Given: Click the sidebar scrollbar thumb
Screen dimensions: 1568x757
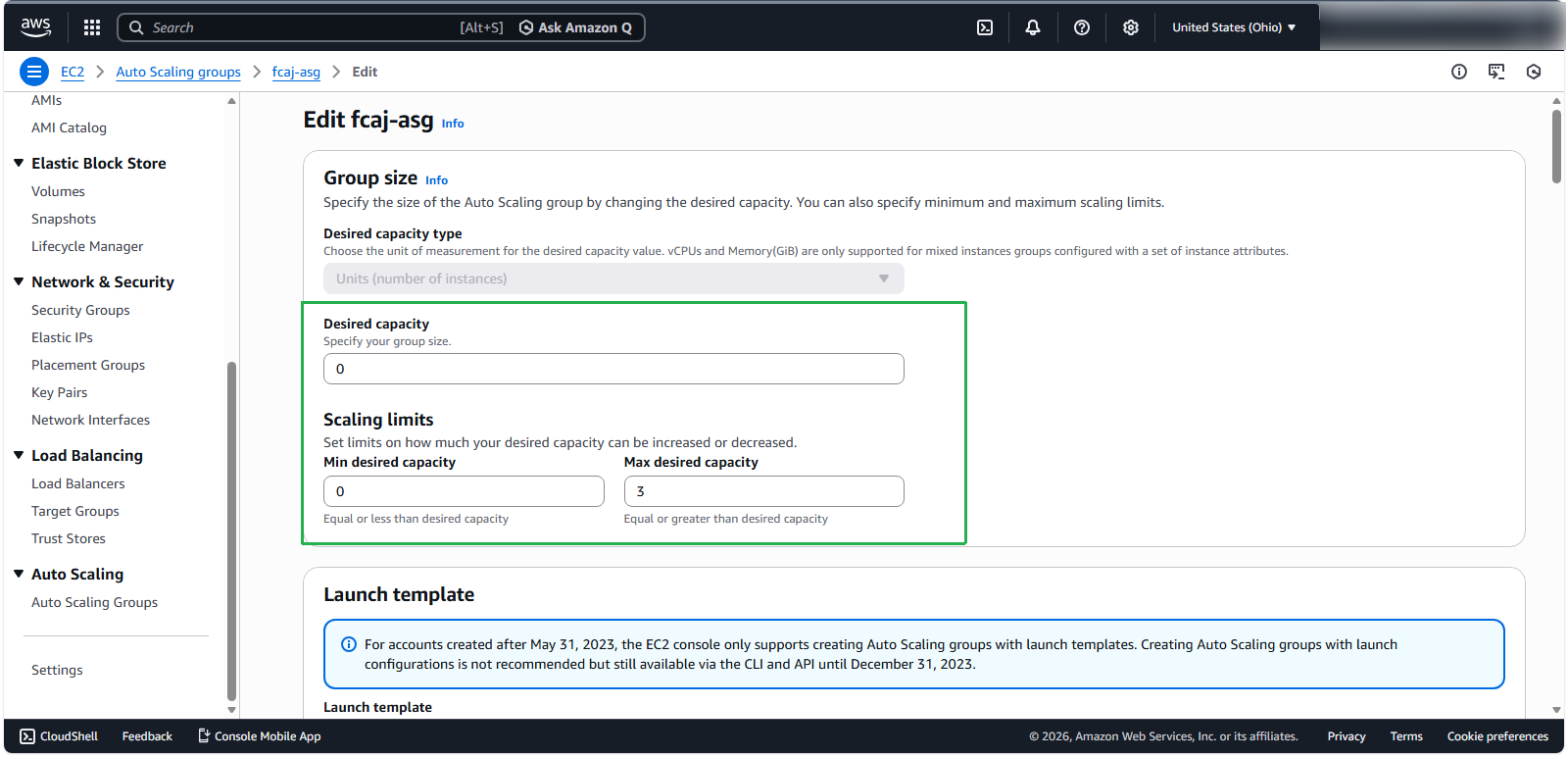Looking at the screenshot, I should click(x=231, y=531).
